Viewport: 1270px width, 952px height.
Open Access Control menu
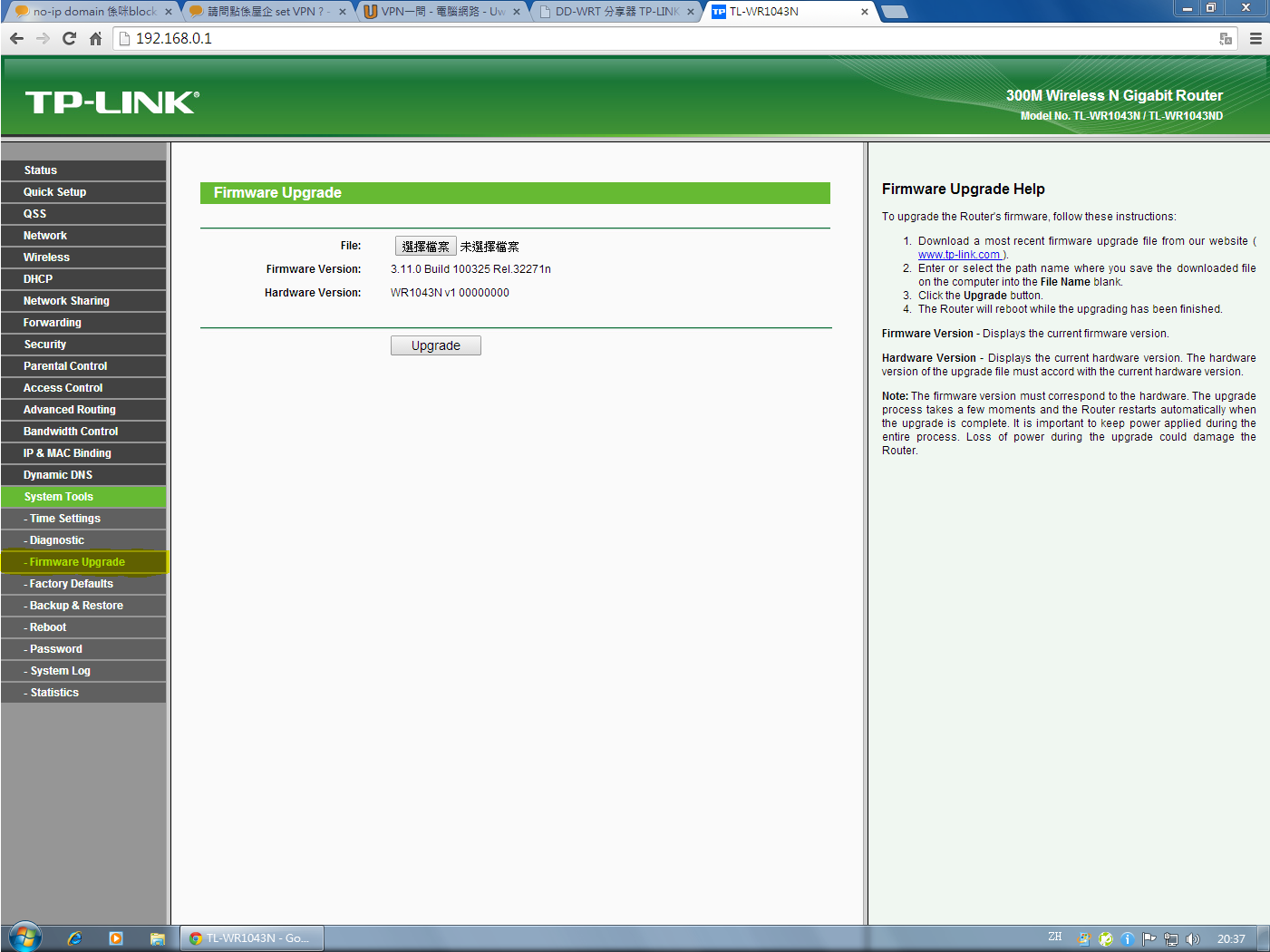click(83, 388)
